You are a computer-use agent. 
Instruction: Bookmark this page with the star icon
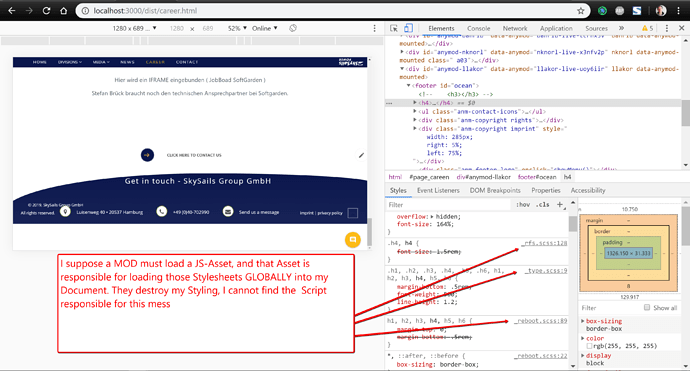tap(581, 11)
